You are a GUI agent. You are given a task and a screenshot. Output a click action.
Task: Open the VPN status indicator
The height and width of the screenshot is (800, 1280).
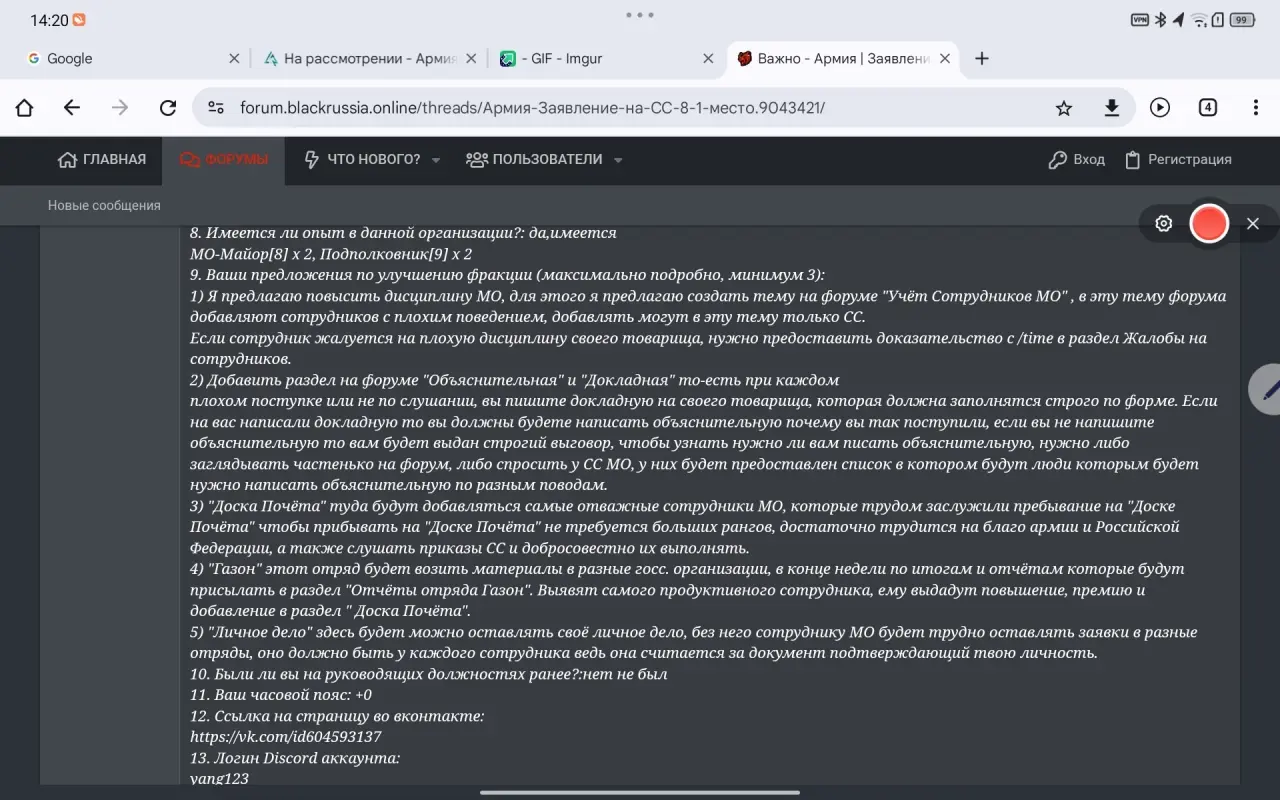coord(1139,20)
